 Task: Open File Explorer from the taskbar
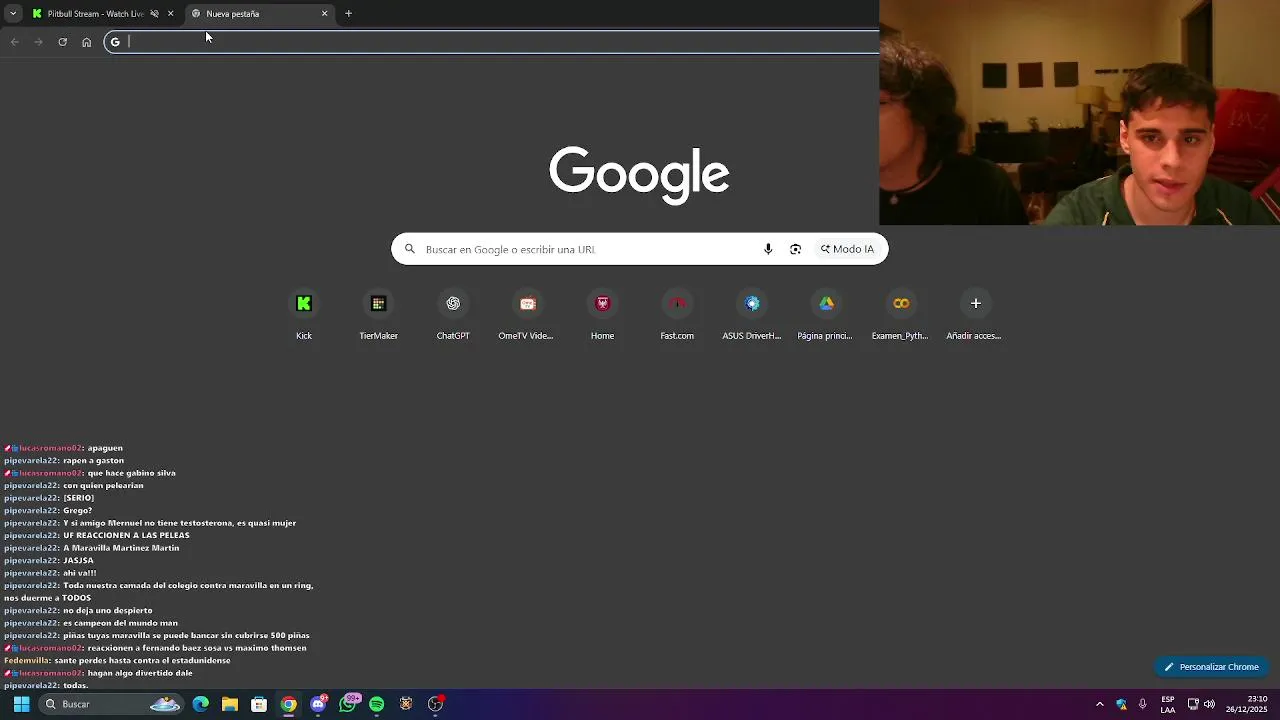(x=230, y=704)
